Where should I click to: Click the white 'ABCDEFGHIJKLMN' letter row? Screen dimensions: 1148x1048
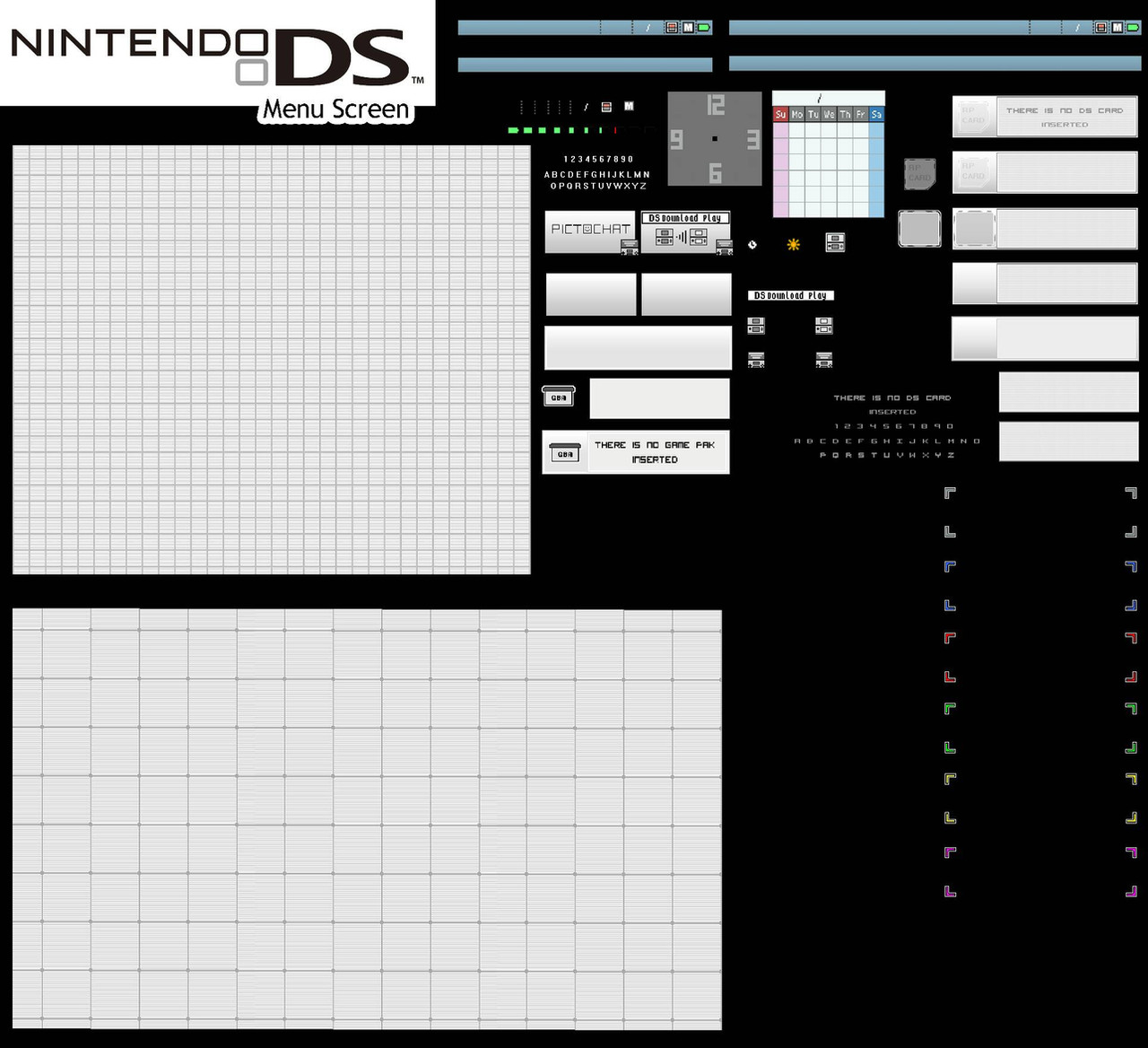tap(597, 175)
